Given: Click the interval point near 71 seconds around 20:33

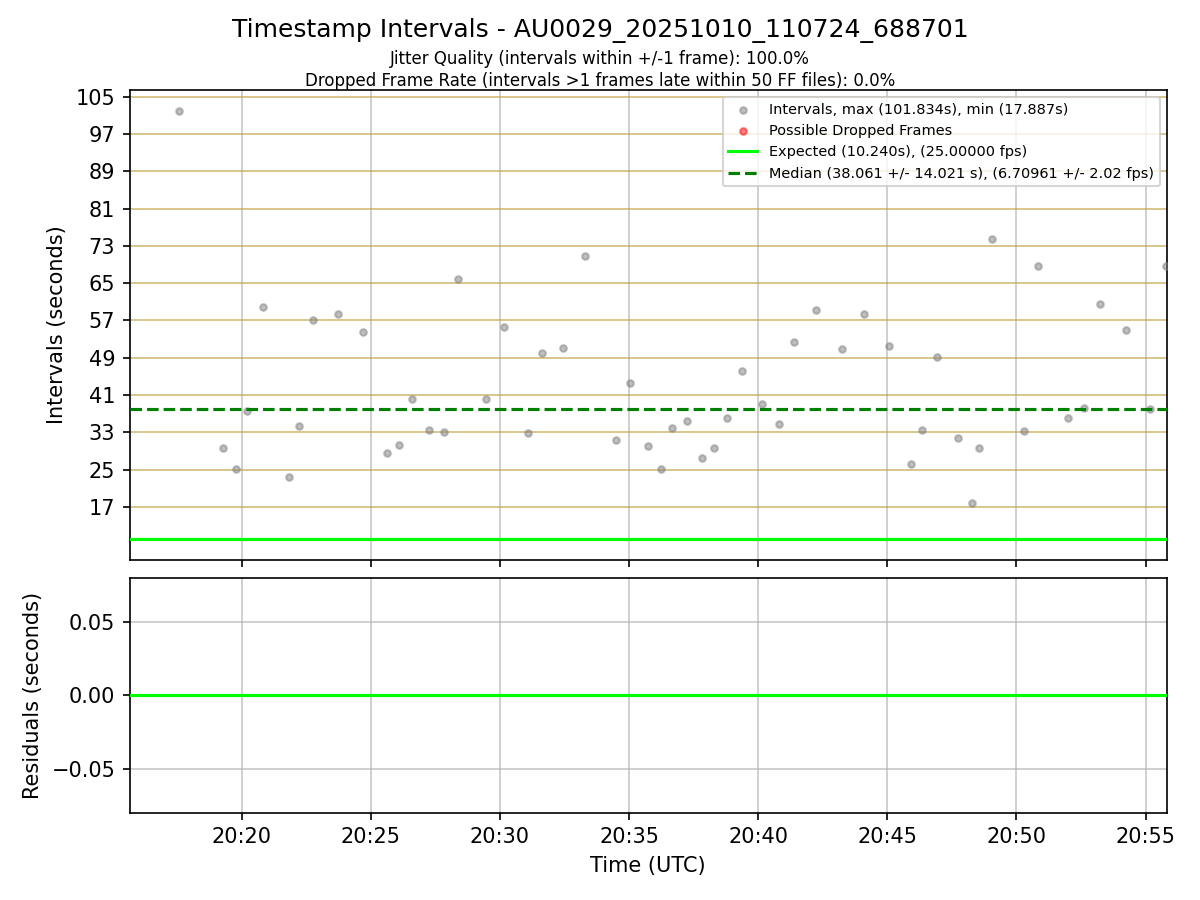Looking at the screenshot, I should [x=585, y=256].
